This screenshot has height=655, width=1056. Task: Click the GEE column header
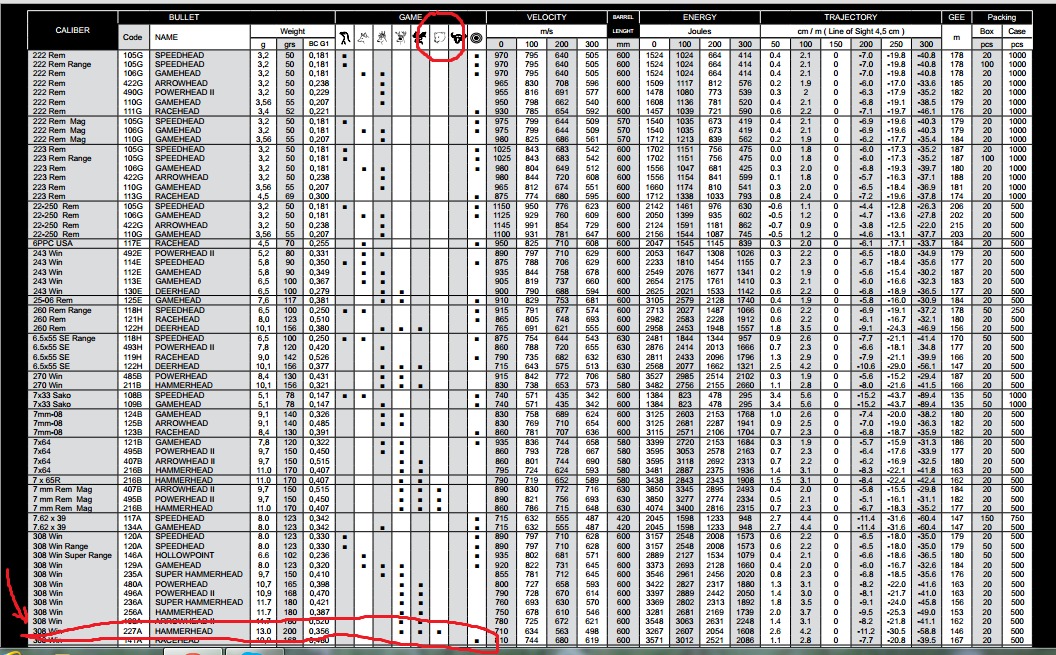pyautogui.click(x=956, y=18)
